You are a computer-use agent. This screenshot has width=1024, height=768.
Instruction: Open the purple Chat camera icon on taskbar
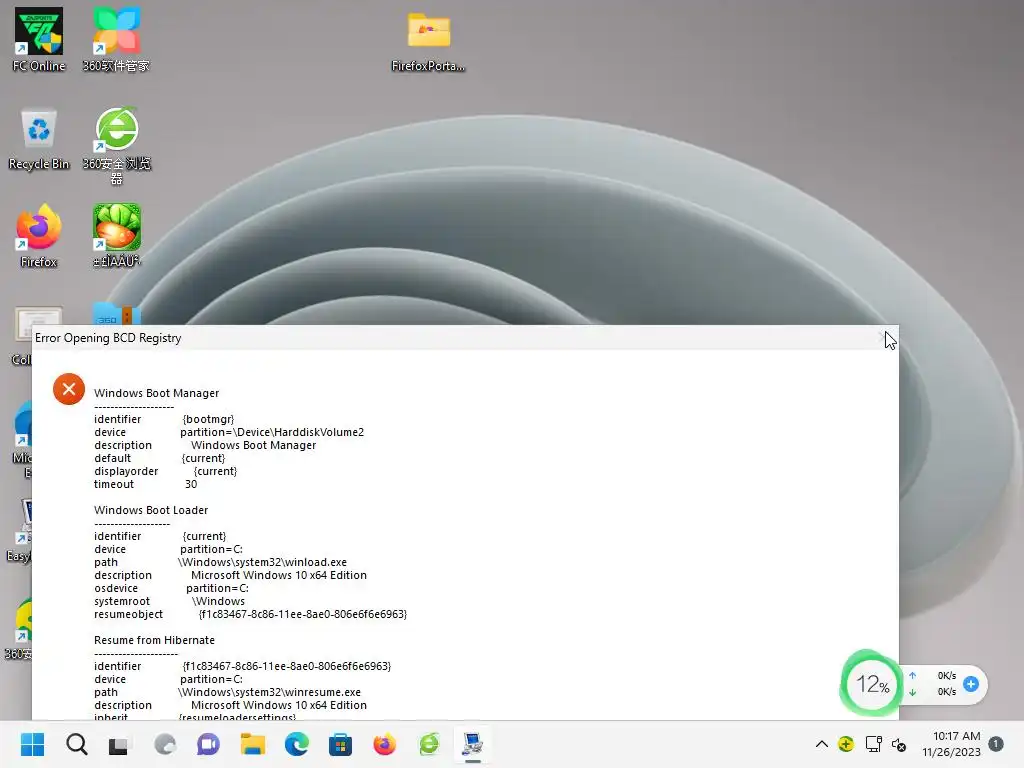point(208,744)
